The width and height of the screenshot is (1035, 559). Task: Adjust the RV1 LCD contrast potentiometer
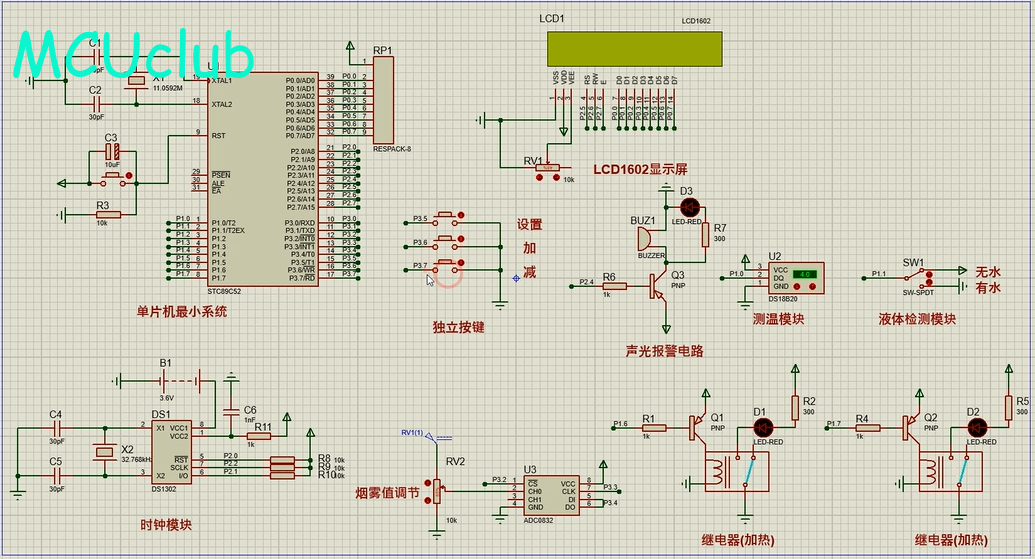pyautogui.click(x=547, y=168)
